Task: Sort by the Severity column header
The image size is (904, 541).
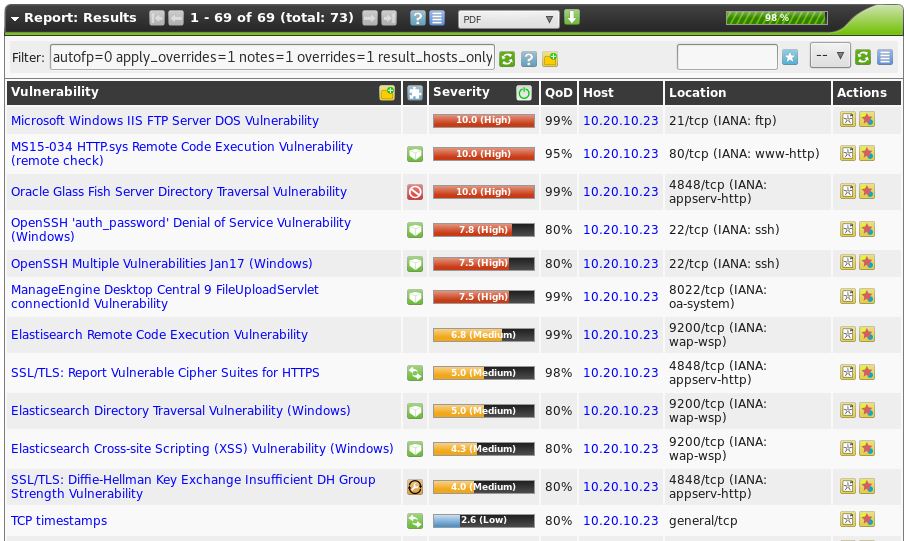Action: pyautogui.click(x=461, y=92)
